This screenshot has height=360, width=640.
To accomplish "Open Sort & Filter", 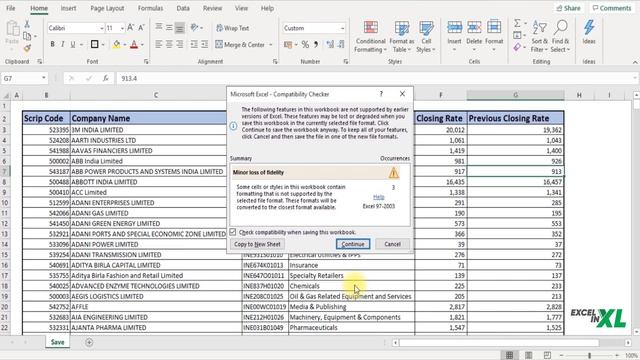I will point(539,37).
